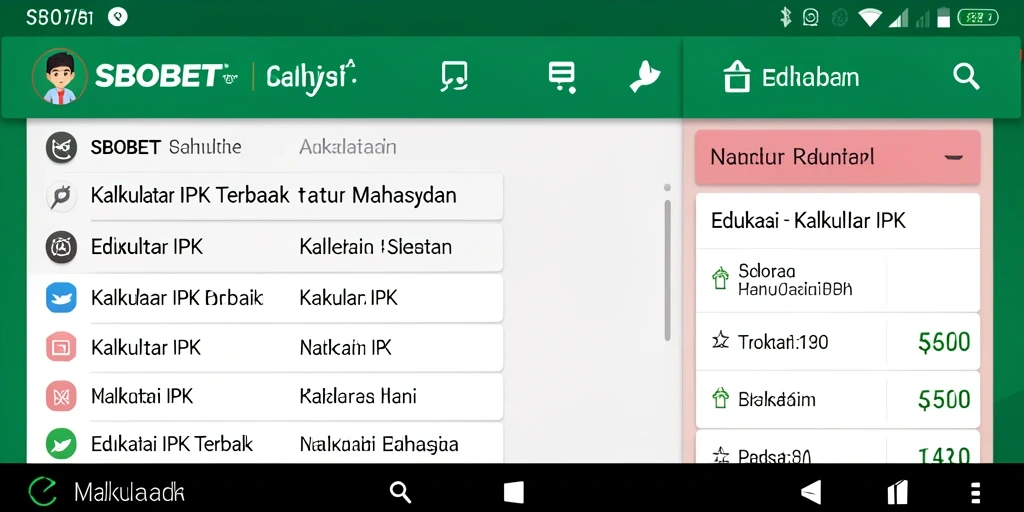
Task: Select the Kaldaras Hani text
Action: pyautogui.click(x=358, y=396)
